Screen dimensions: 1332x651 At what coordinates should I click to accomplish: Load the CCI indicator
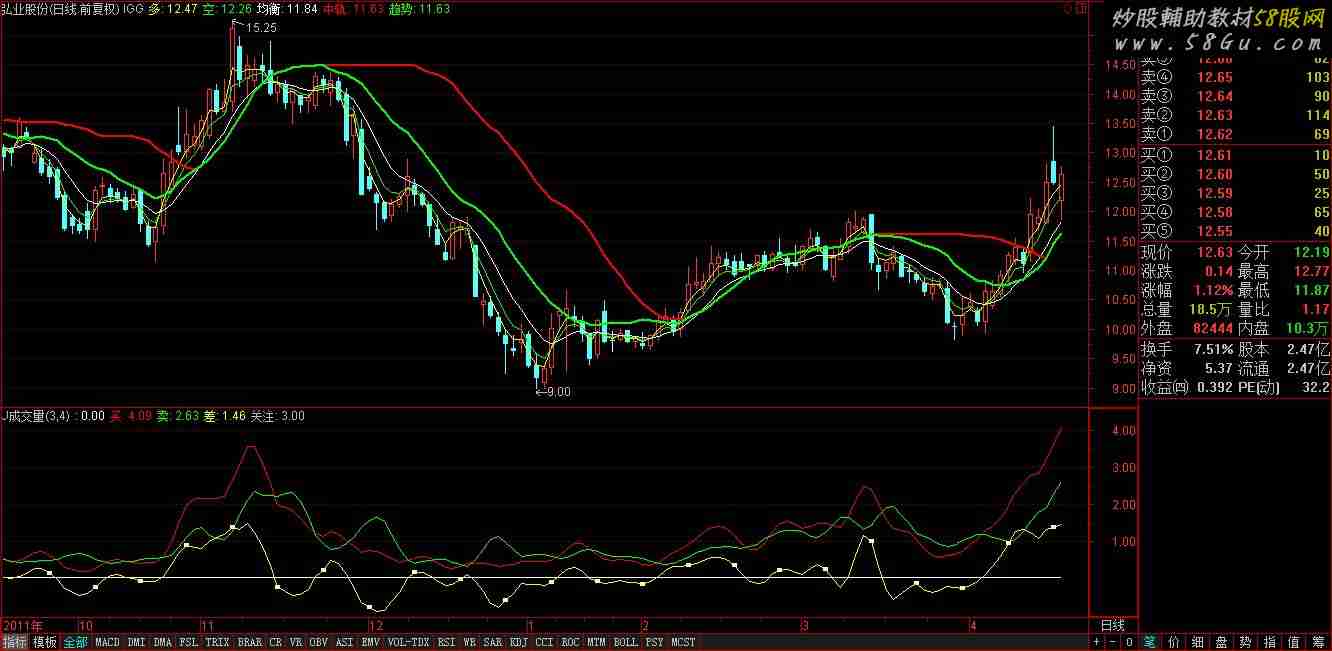coord(545,642)
